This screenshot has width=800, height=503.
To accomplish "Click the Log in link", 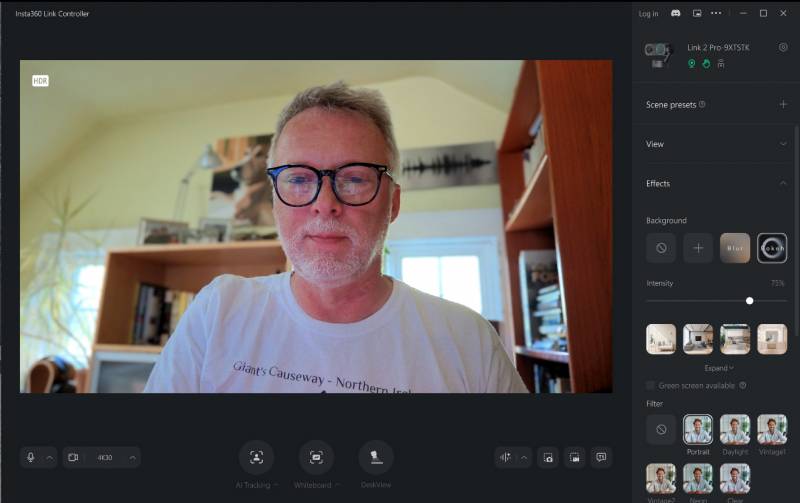I will (x=648, y=14).
